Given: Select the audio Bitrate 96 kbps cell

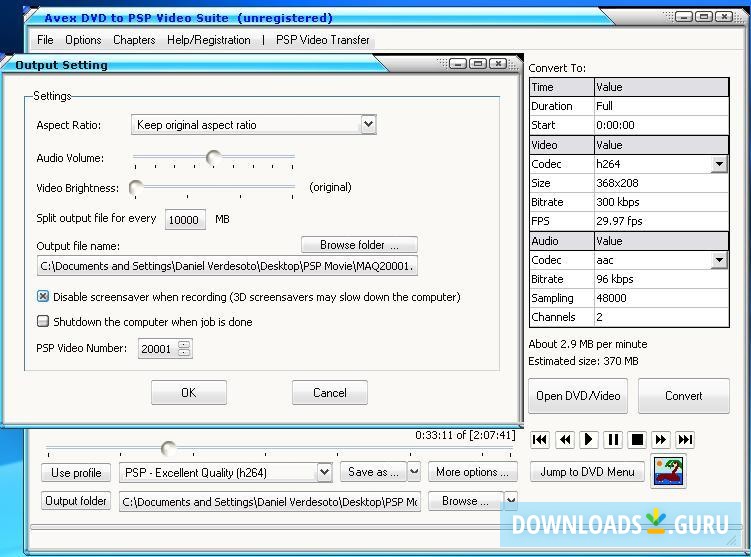Looking at the screenshot, I should (x=661, y=279).
